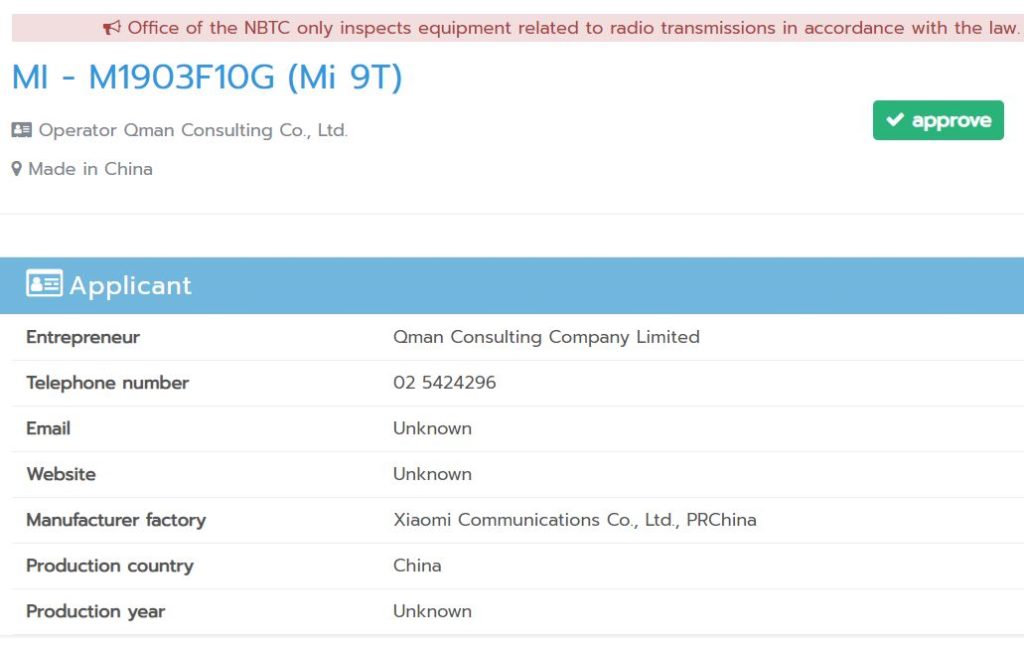Click the Applicant section header
The width and height of the screenshot is (1024, 654).
(512, 286)
